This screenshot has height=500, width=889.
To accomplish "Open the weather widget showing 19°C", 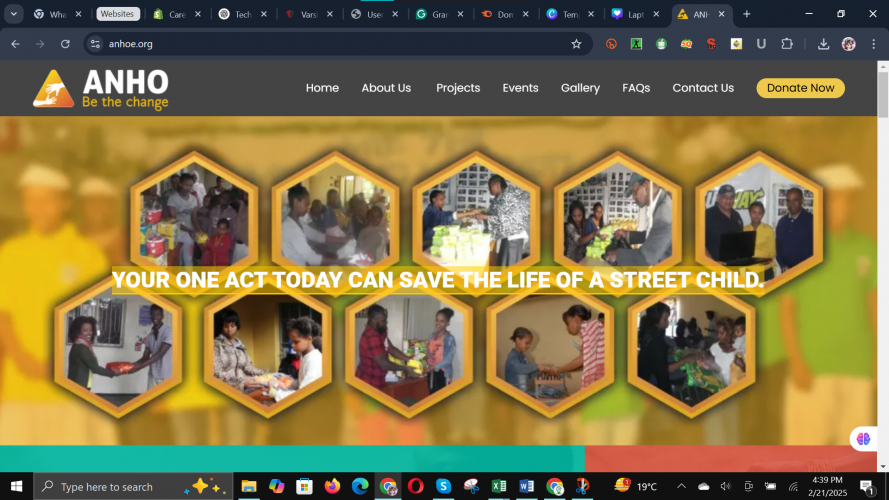I will tap(636, 486).
